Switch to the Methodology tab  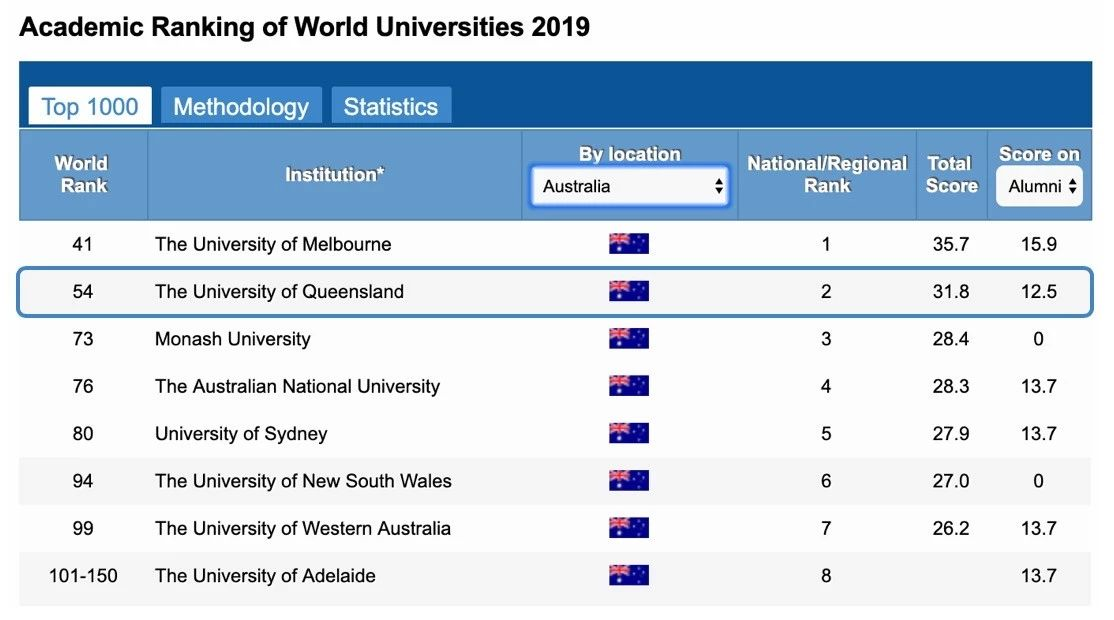241,107
